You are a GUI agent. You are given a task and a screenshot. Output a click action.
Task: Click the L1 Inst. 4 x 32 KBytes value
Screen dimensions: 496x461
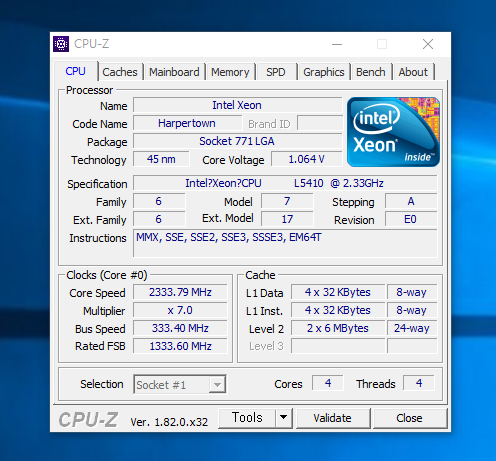(x=338, y=310)
